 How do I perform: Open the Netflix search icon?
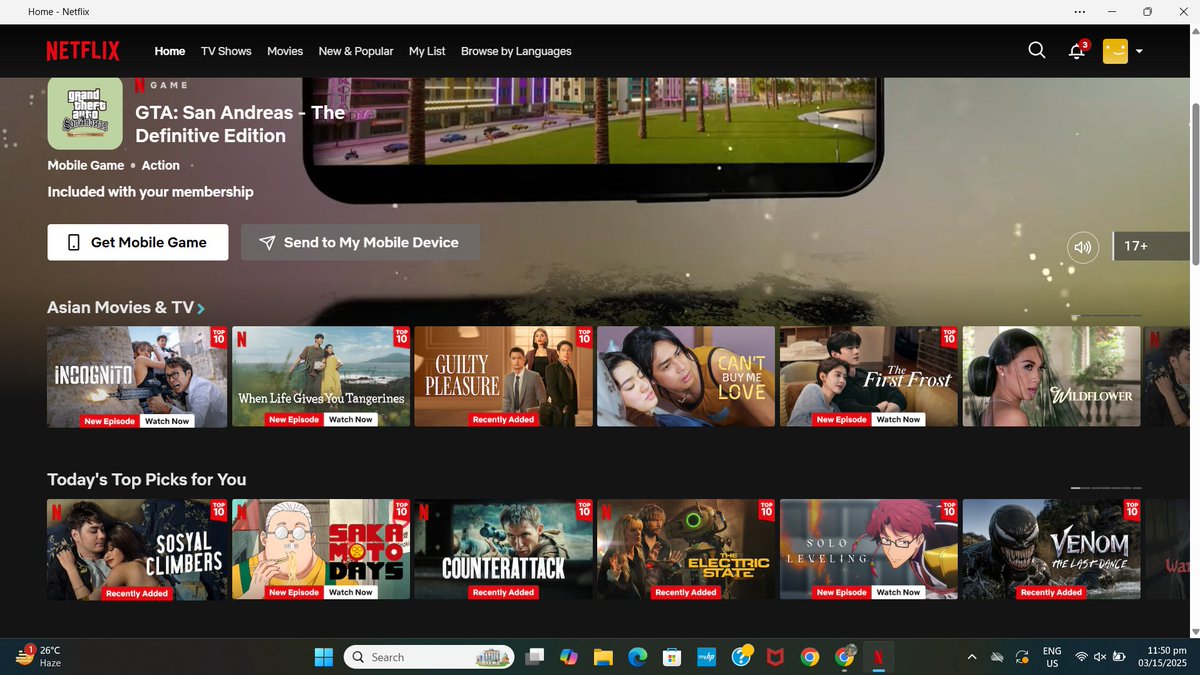(1037, 50)
